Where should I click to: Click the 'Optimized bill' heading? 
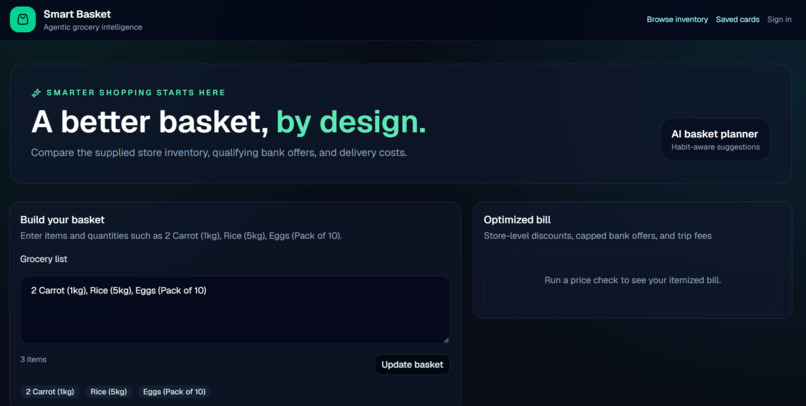point(517,220)
